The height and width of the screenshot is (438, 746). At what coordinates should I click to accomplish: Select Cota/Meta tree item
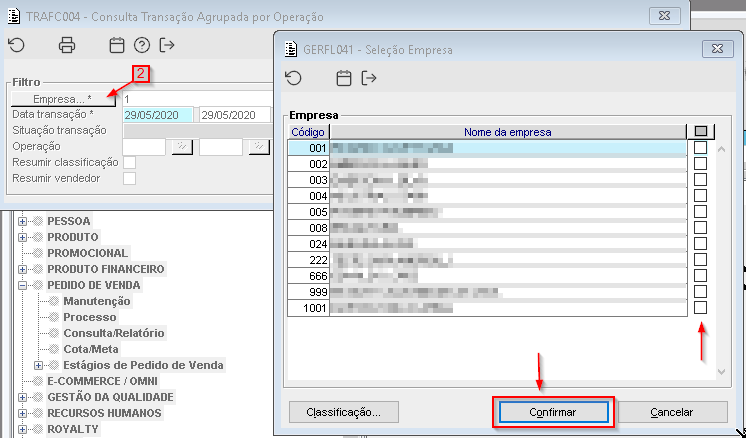pyautogui.click(x=91, y=349)
